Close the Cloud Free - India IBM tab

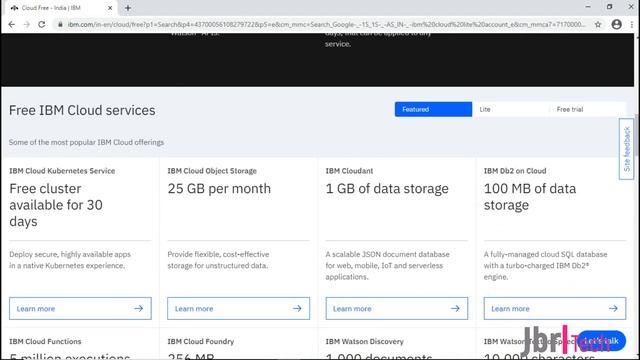pyautogui.click(x=110, y=8)
